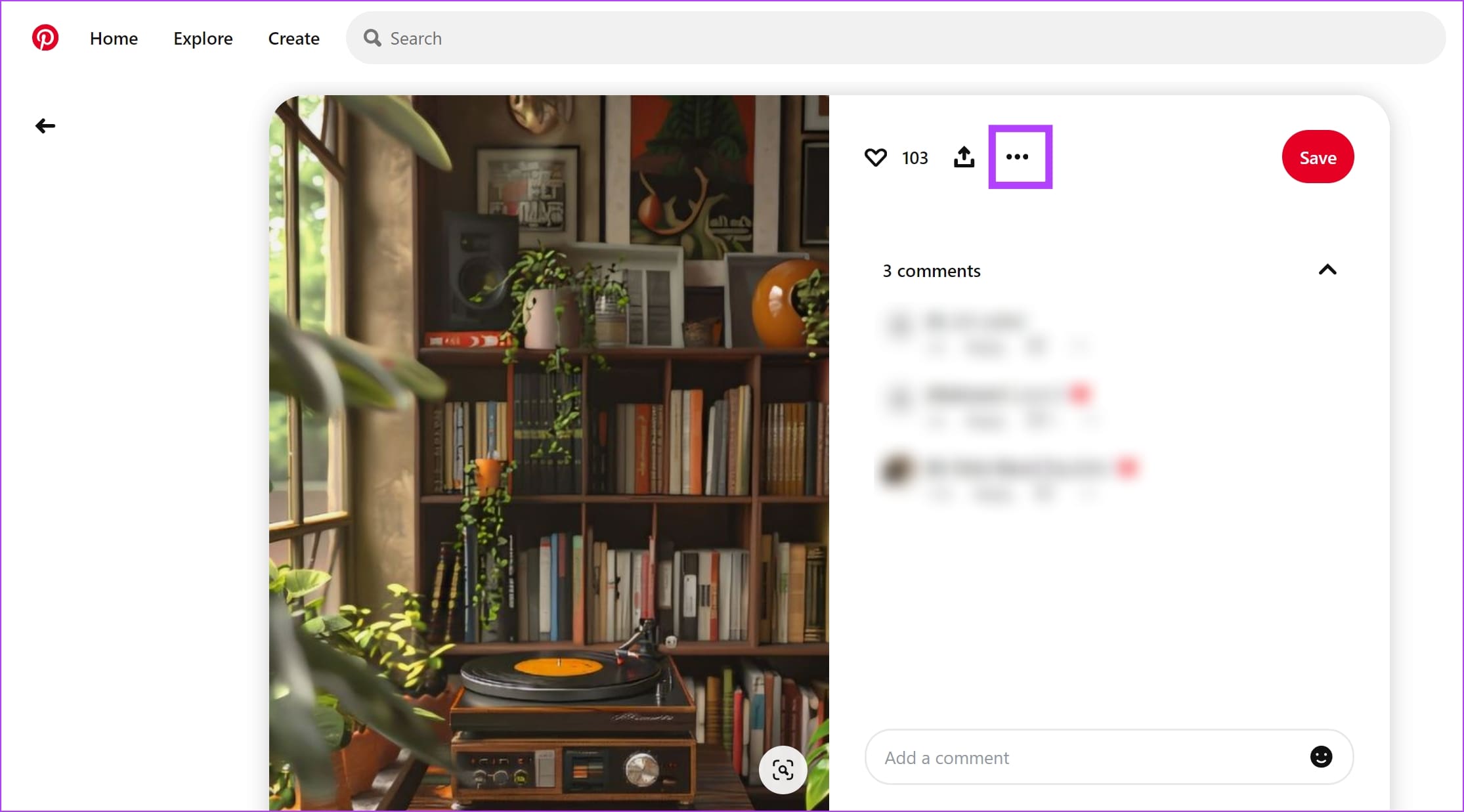Open the Create menu

[293, 38]
